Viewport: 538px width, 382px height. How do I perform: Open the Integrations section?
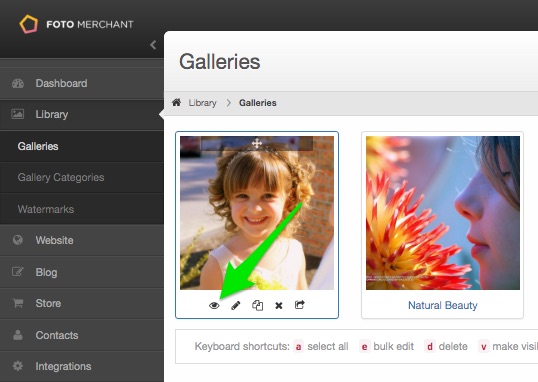point(82,366)
